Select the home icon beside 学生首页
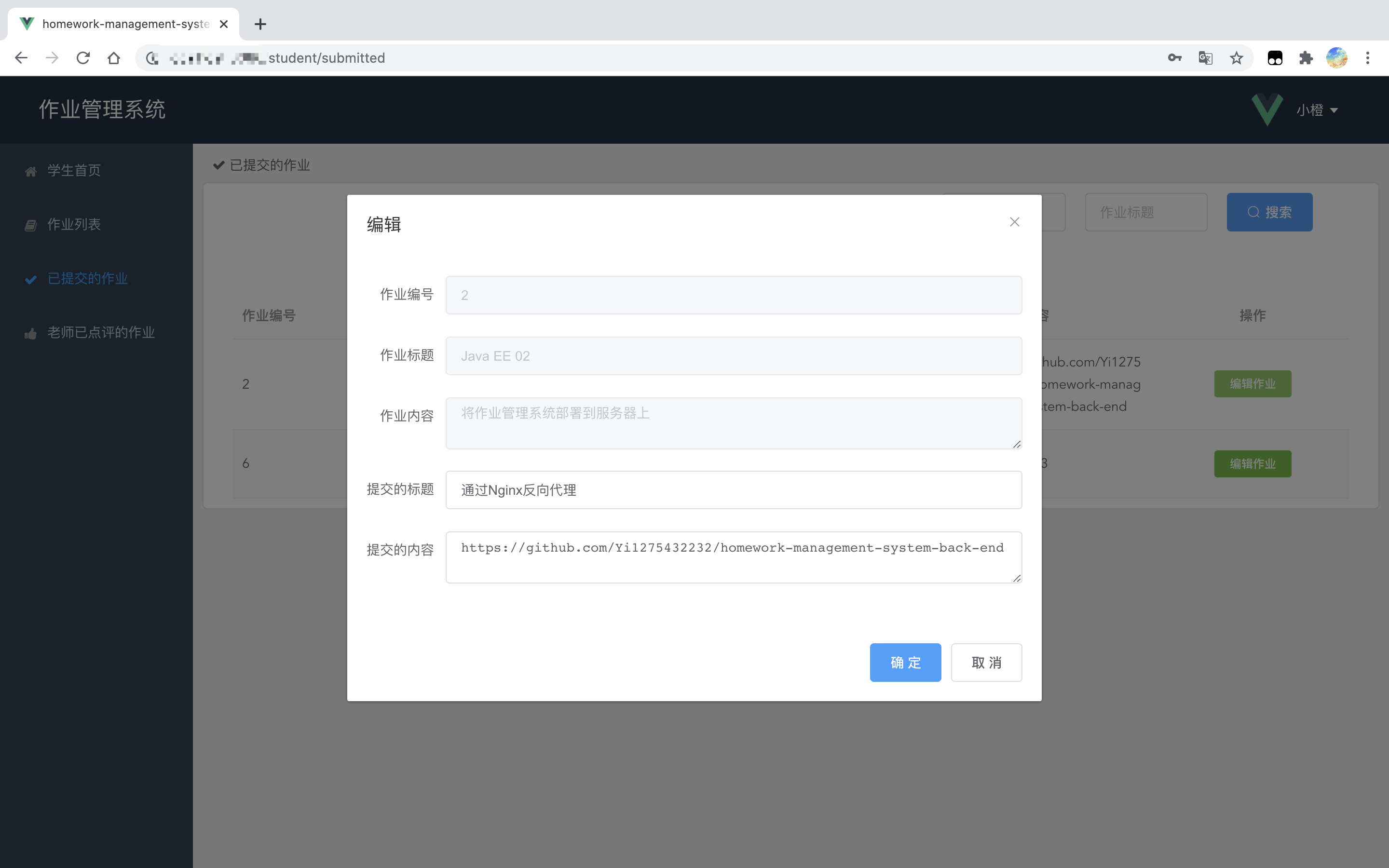1389x868 pixels. click(30, 170)
